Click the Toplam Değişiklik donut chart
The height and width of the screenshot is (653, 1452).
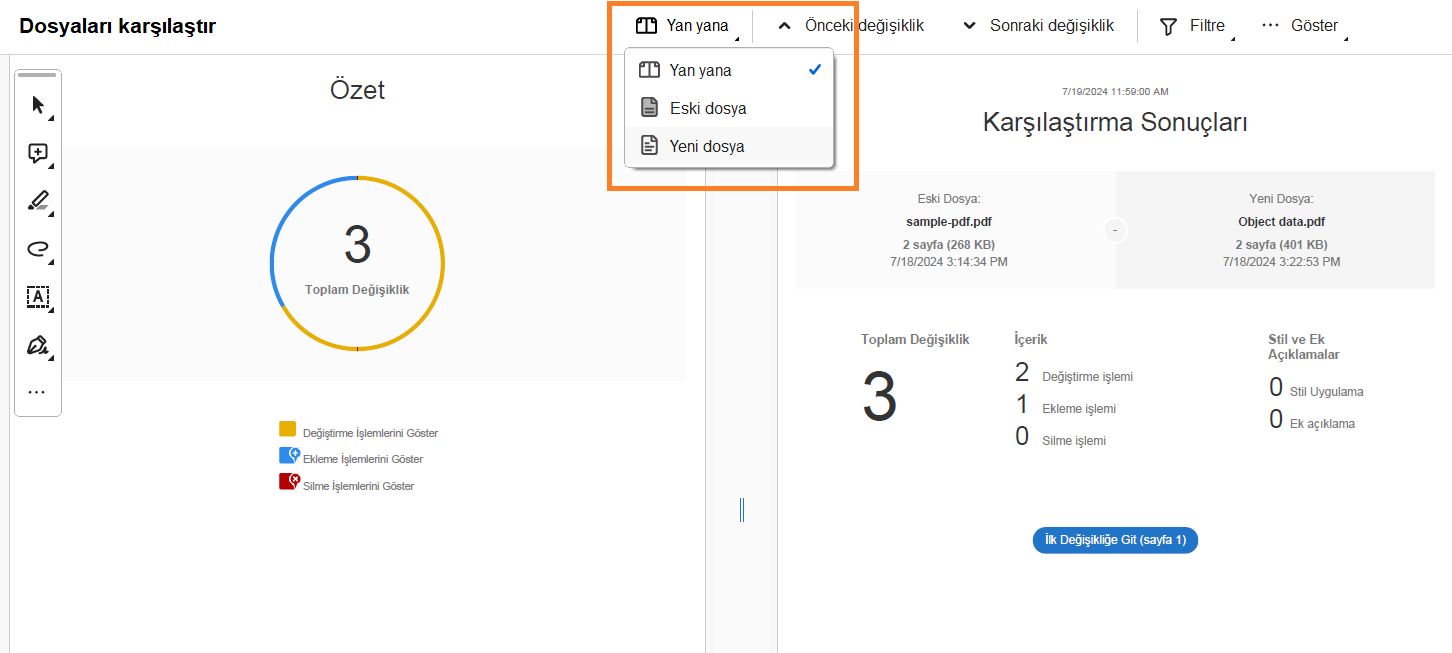tap(357, 261)
